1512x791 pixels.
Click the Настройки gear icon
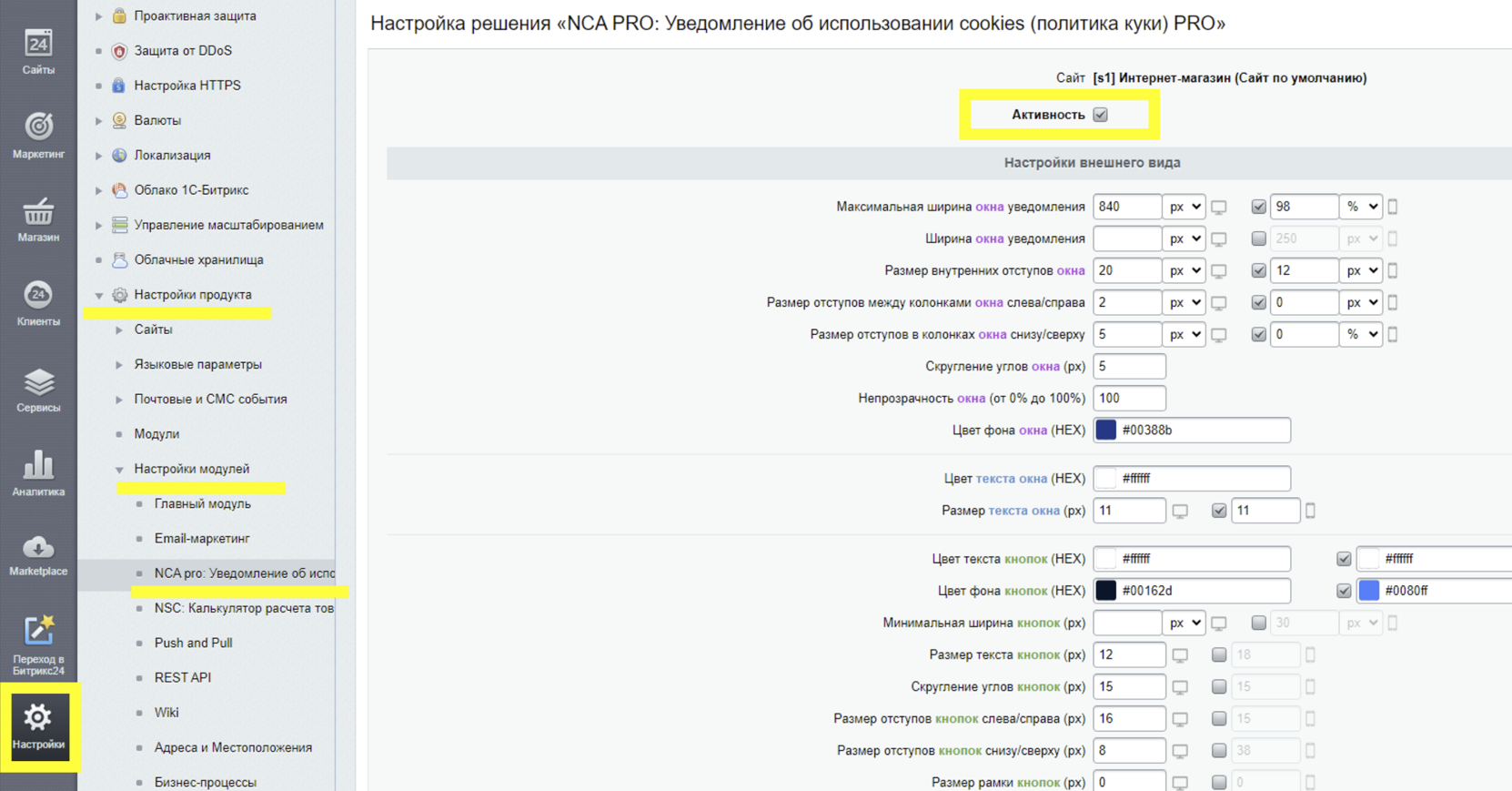coord(38,725)
